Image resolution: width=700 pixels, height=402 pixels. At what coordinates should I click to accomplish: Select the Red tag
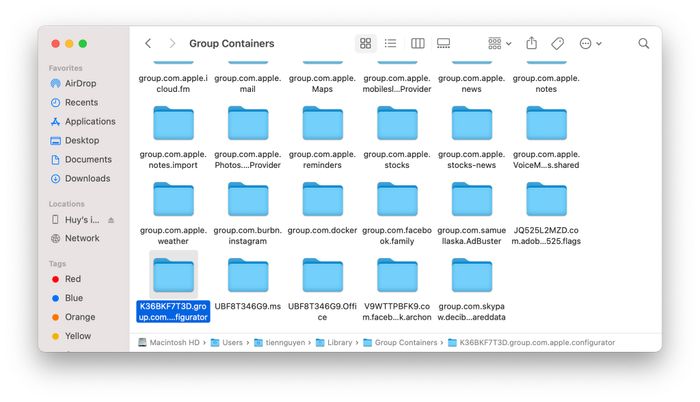click(x=73, y=279)
